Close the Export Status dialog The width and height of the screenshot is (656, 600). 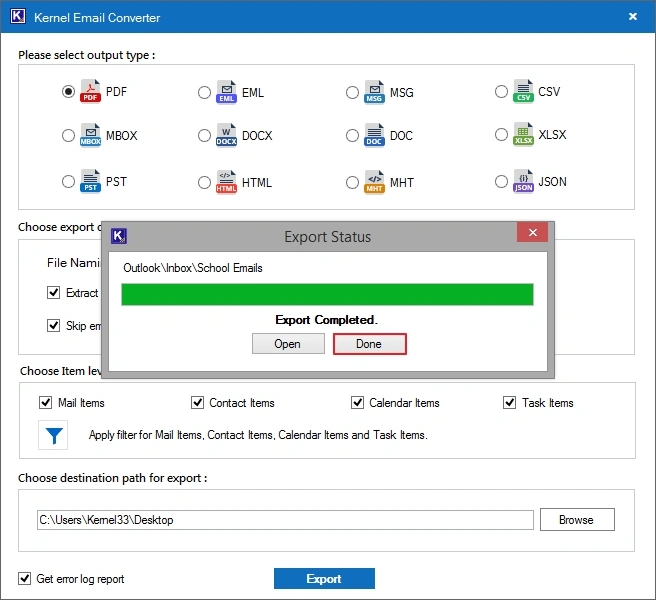[532, 232]
